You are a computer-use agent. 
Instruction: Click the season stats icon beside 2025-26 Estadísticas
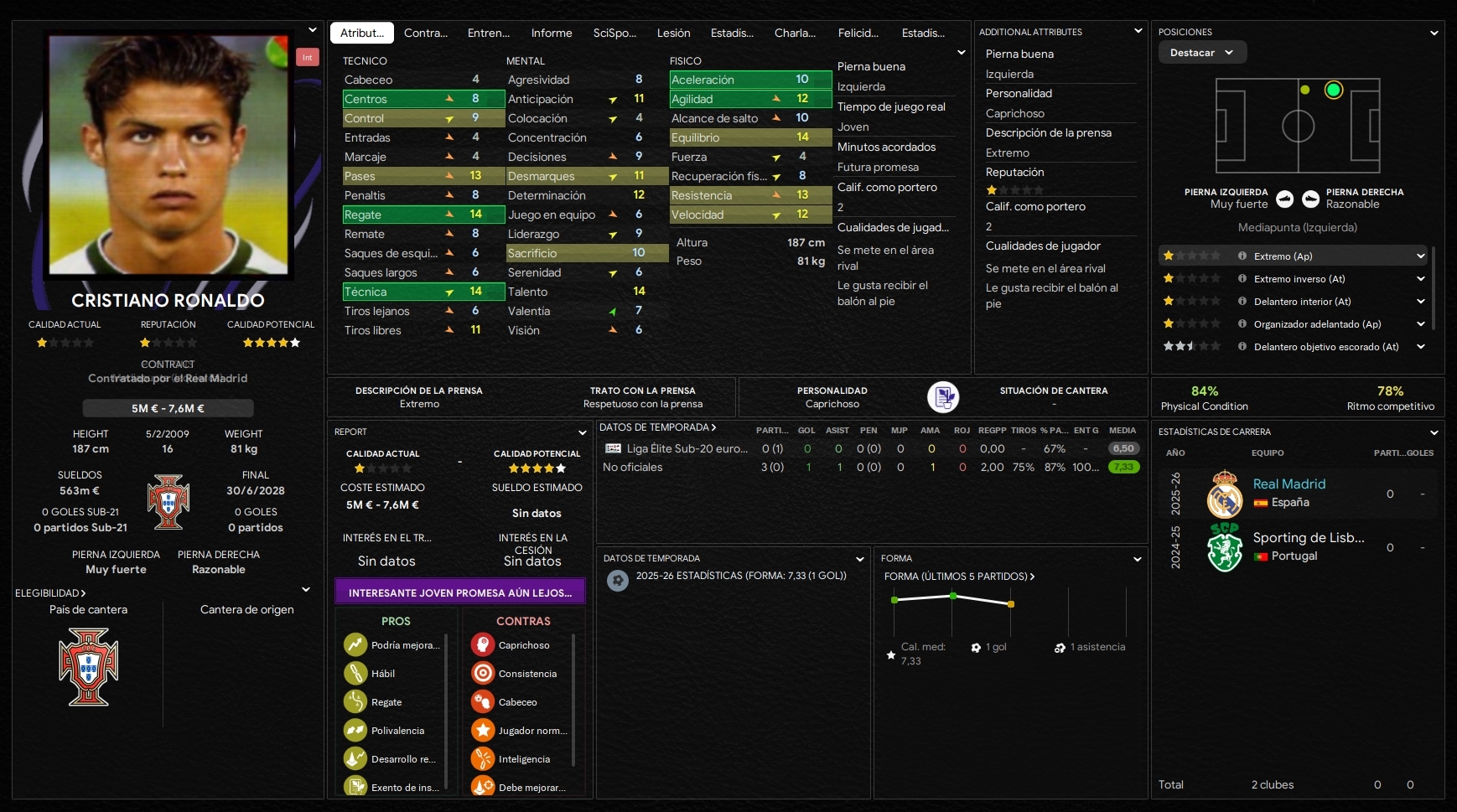pyautogui.click(x=618, y=580)
